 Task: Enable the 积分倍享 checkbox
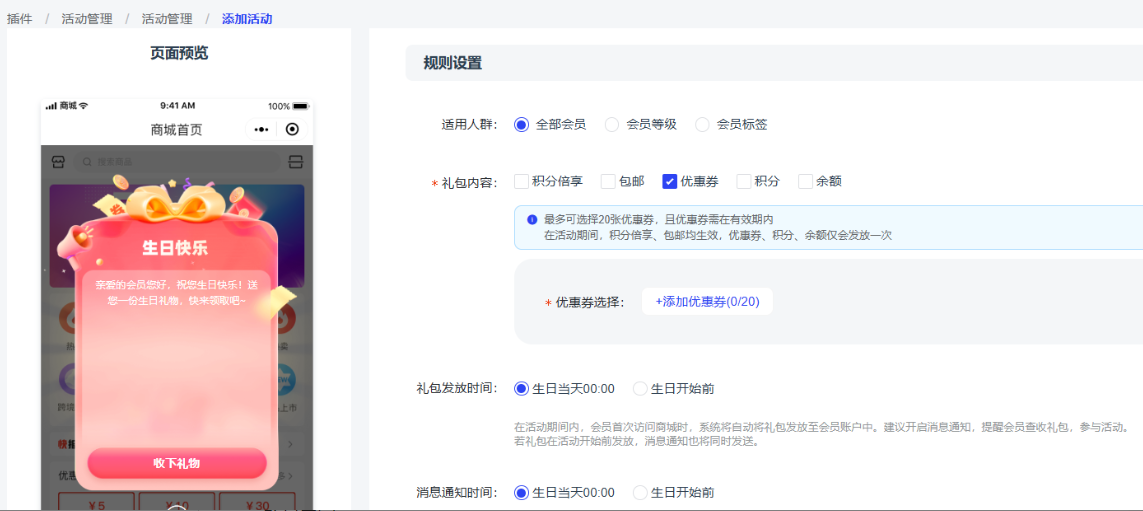point(521,181)
